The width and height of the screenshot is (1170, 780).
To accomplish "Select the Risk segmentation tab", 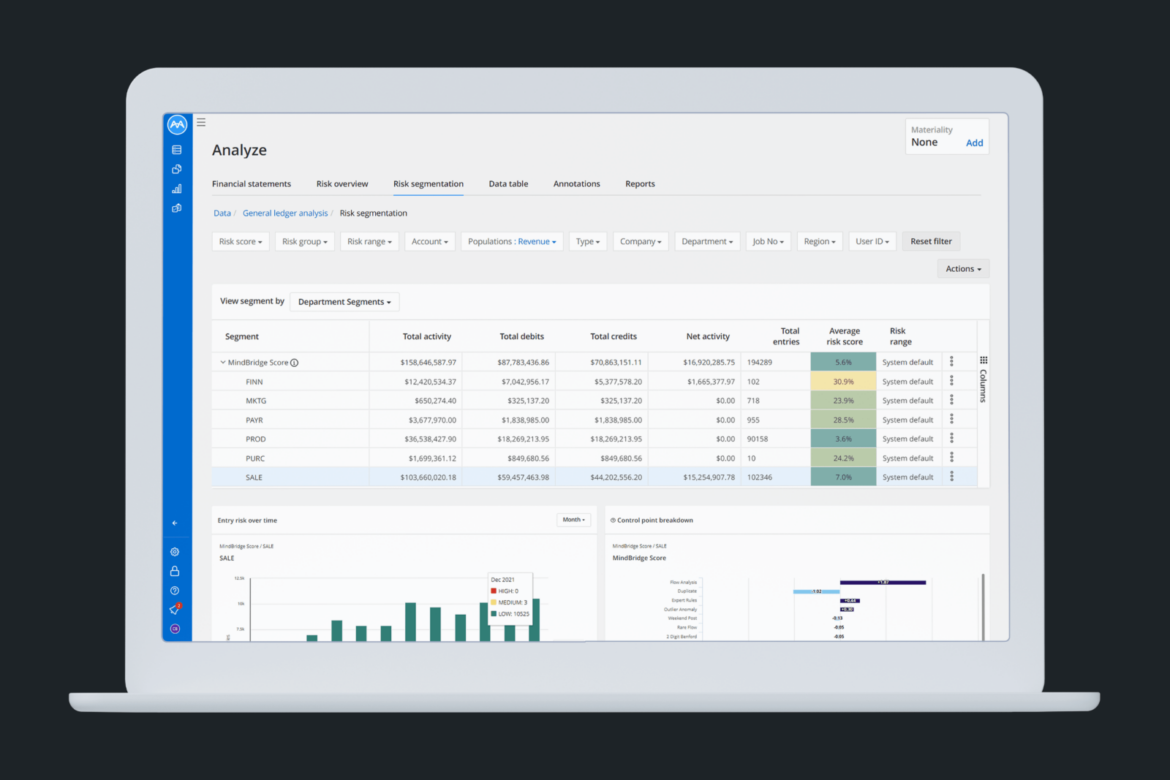I will click(x=428, y=184).
